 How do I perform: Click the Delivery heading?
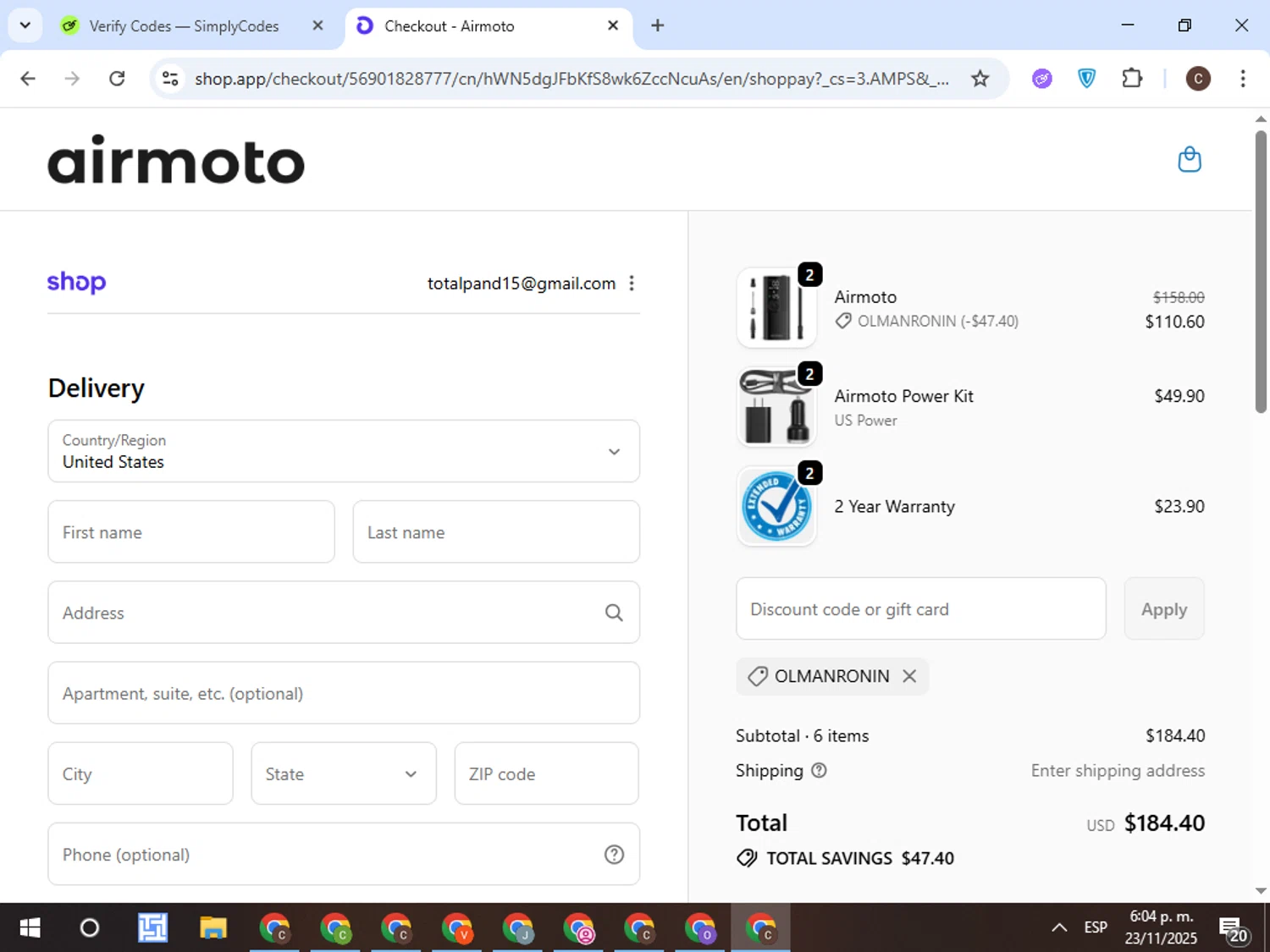tap(97, 388)
